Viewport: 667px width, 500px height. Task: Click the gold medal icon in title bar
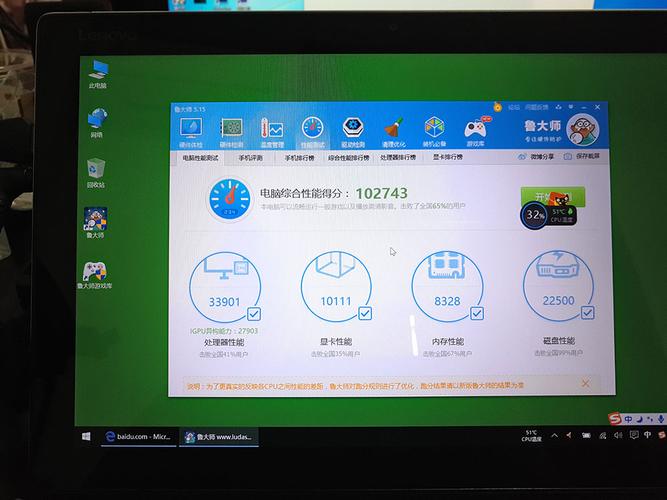(x=497, y=107)
